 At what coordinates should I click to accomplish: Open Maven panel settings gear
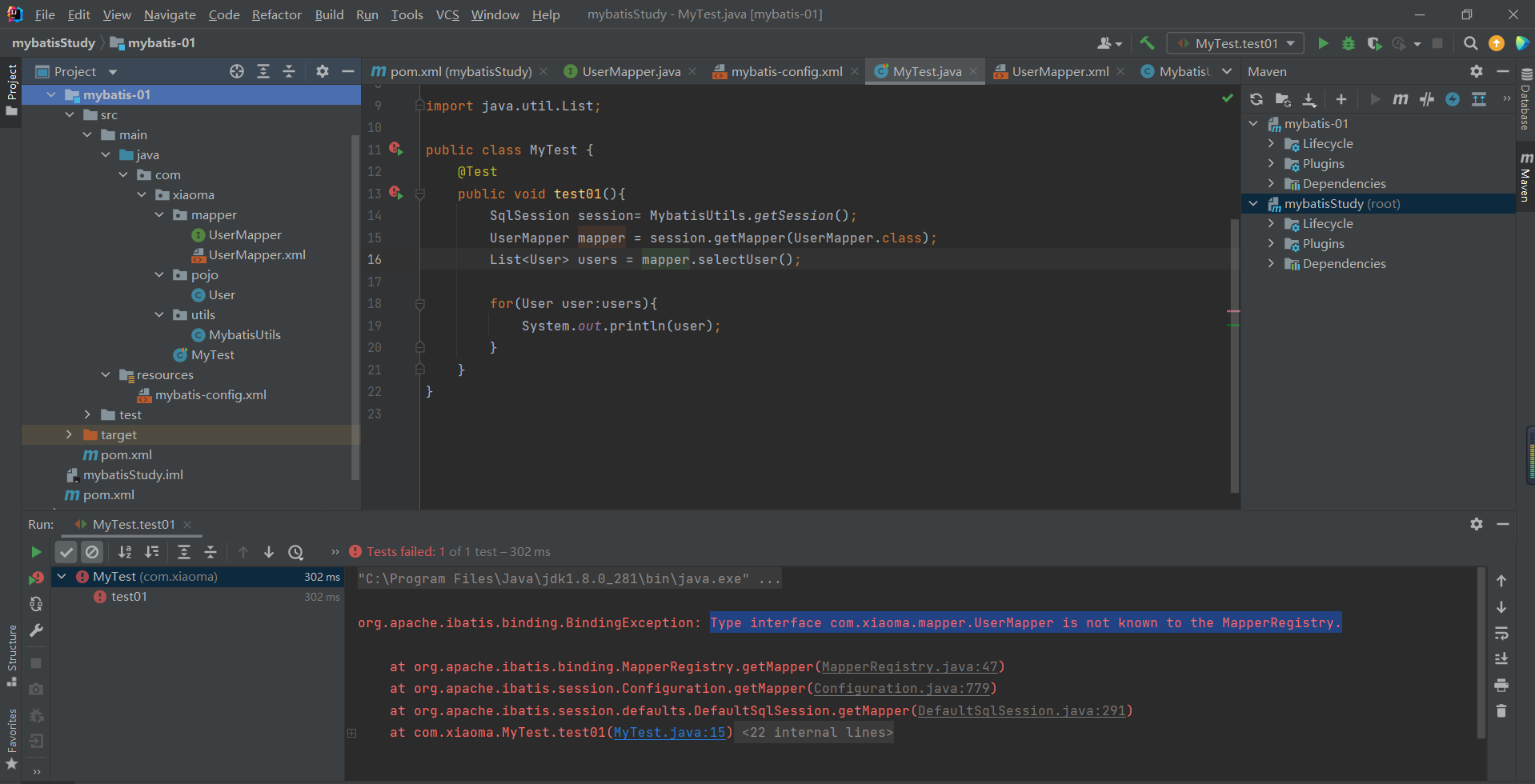[x=1477, y=71]
